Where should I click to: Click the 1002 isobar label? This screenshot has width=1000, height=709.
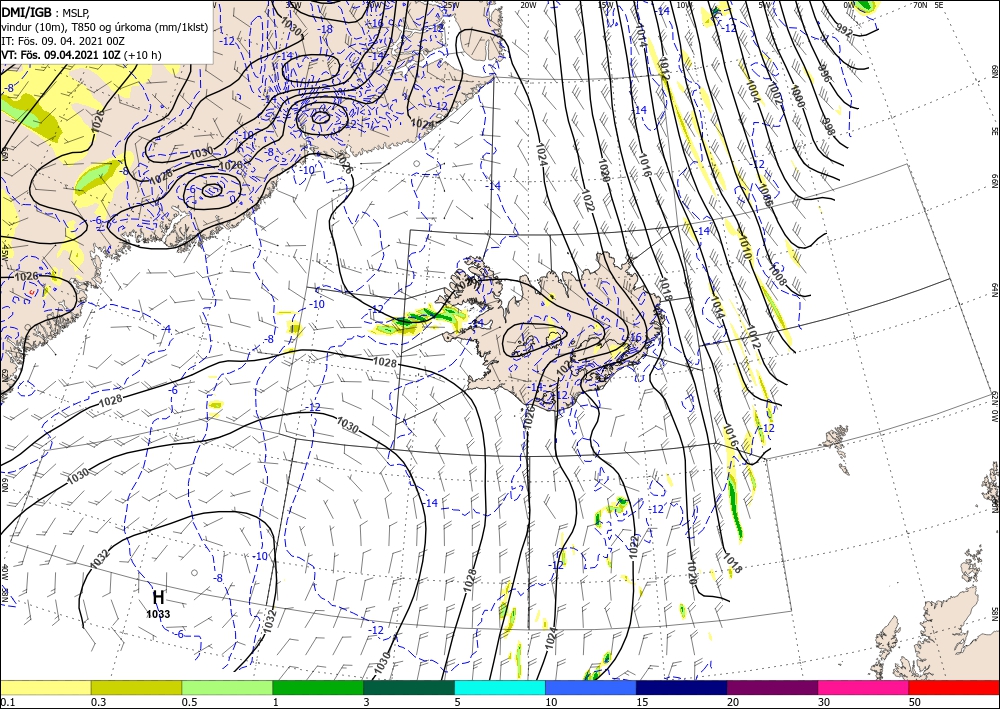click(776, 94)
